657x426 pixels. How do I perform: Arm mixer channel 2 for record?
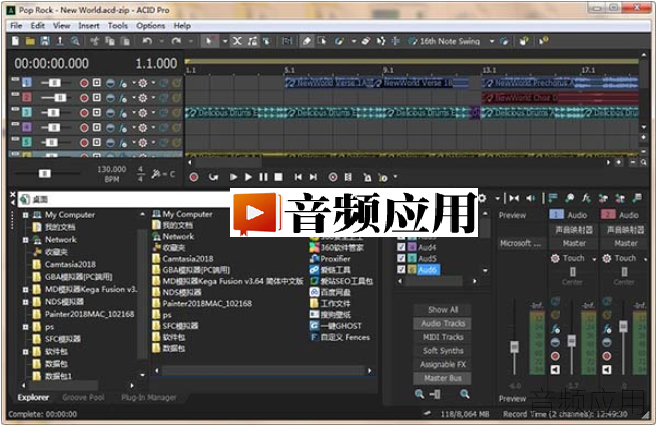(x=607, y=356)
